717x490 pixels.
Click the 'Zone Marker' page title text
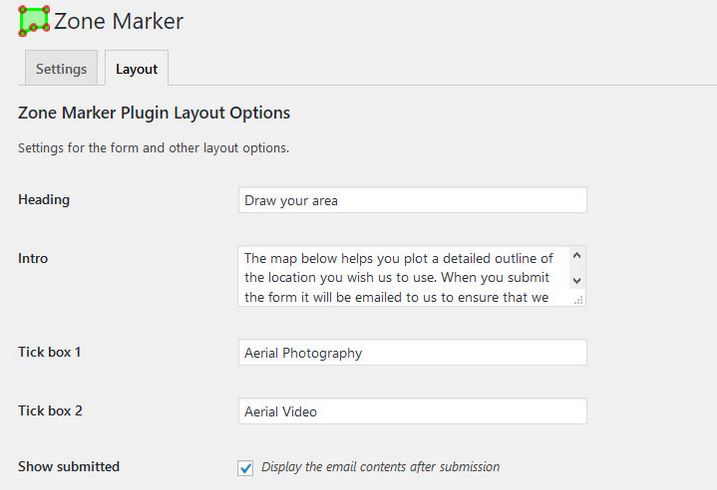coord(118,21)
